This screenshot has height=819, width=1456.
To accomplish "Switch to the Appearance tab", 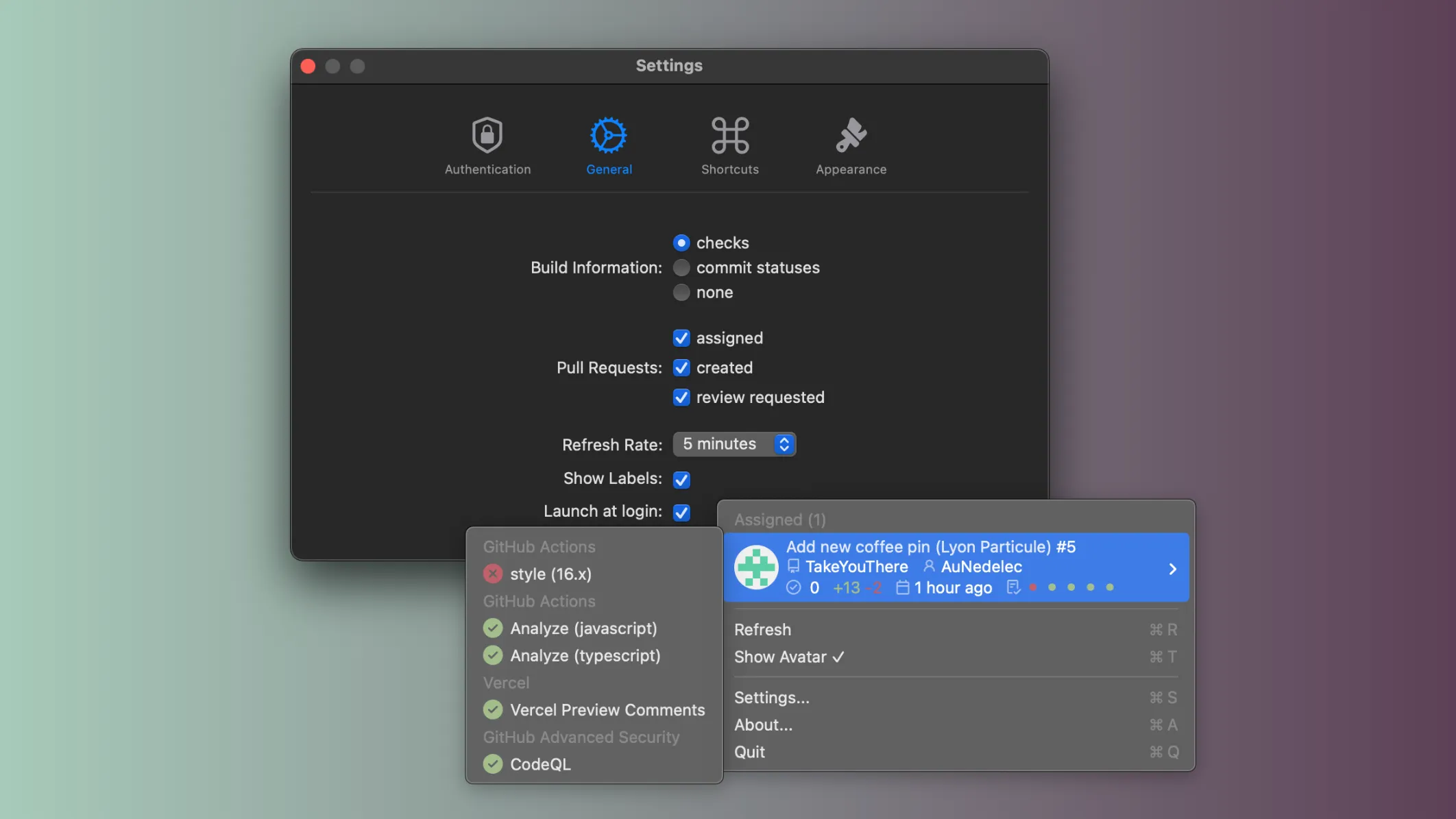I will 850,135.
